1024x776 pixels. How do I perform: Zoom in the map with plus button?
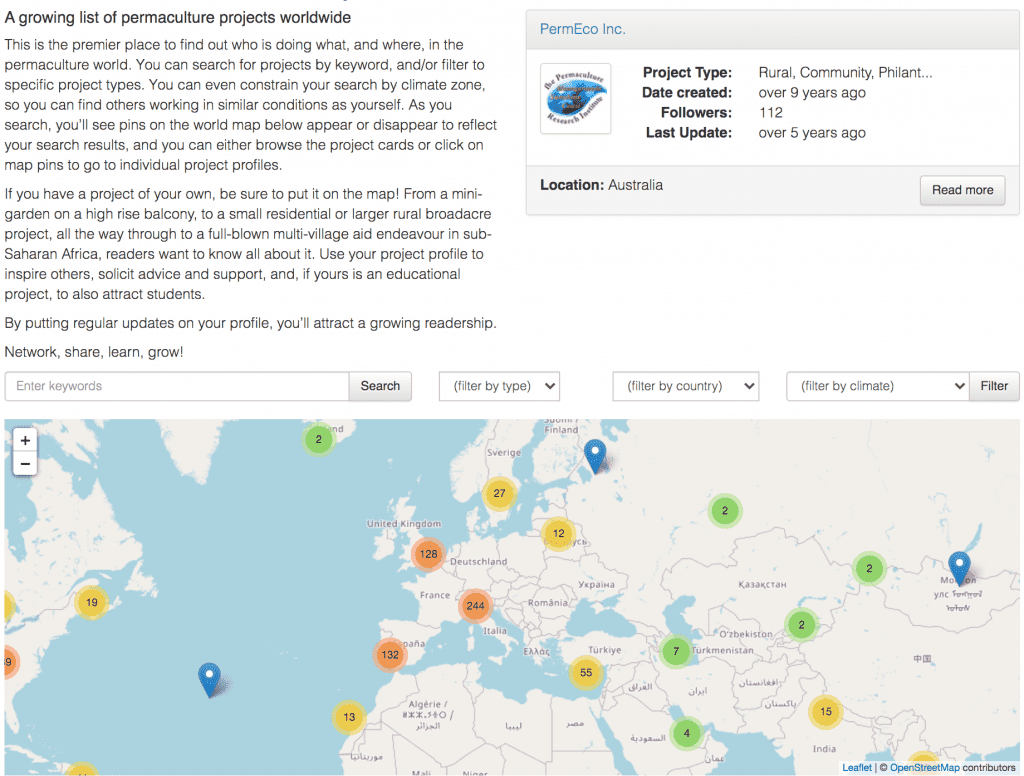click(x=25, y=440)
